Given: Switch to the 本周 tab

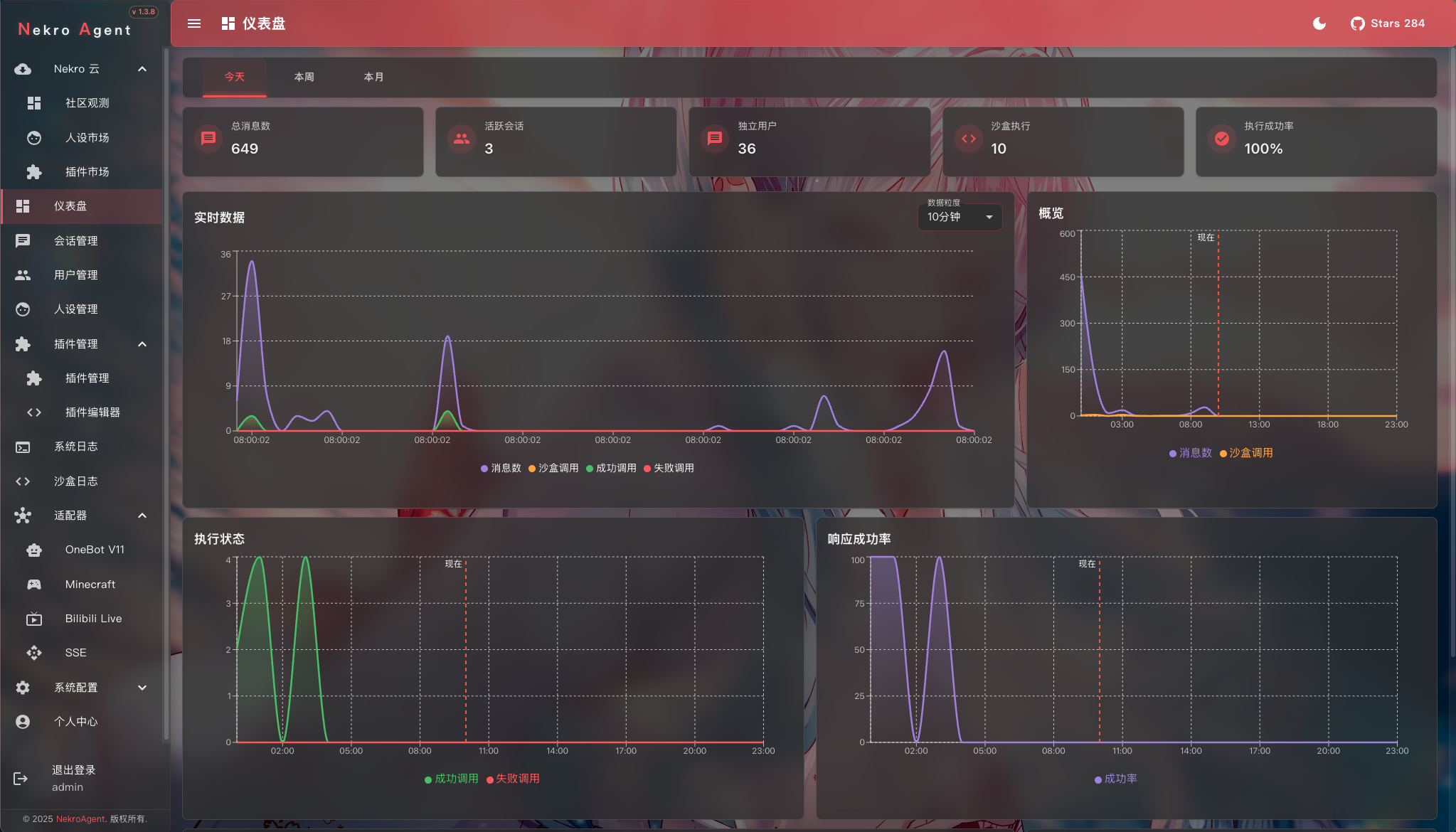Looking at the screenshot, I should coord(304,77).
